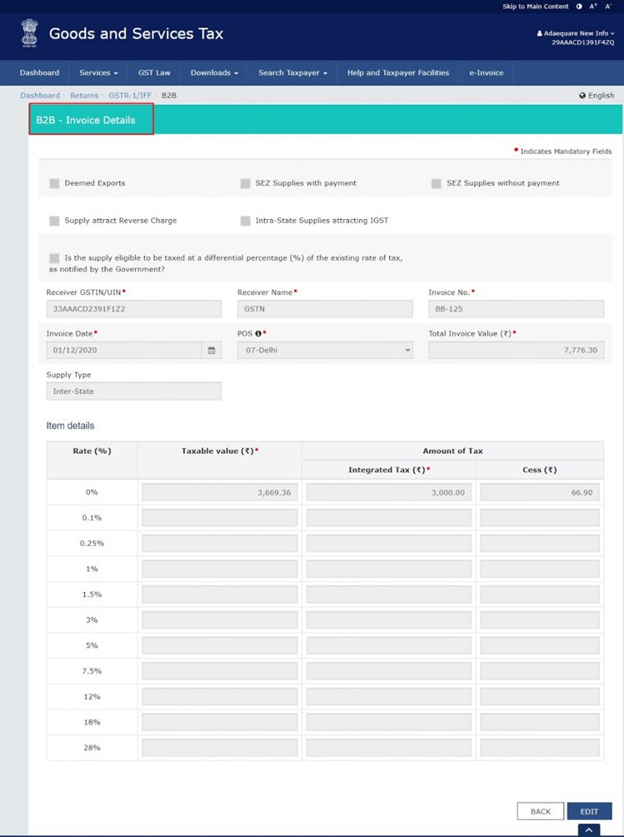Tick Supply attract Reverse Charge checkbox

pyautogui.click(x=55, y=221)
